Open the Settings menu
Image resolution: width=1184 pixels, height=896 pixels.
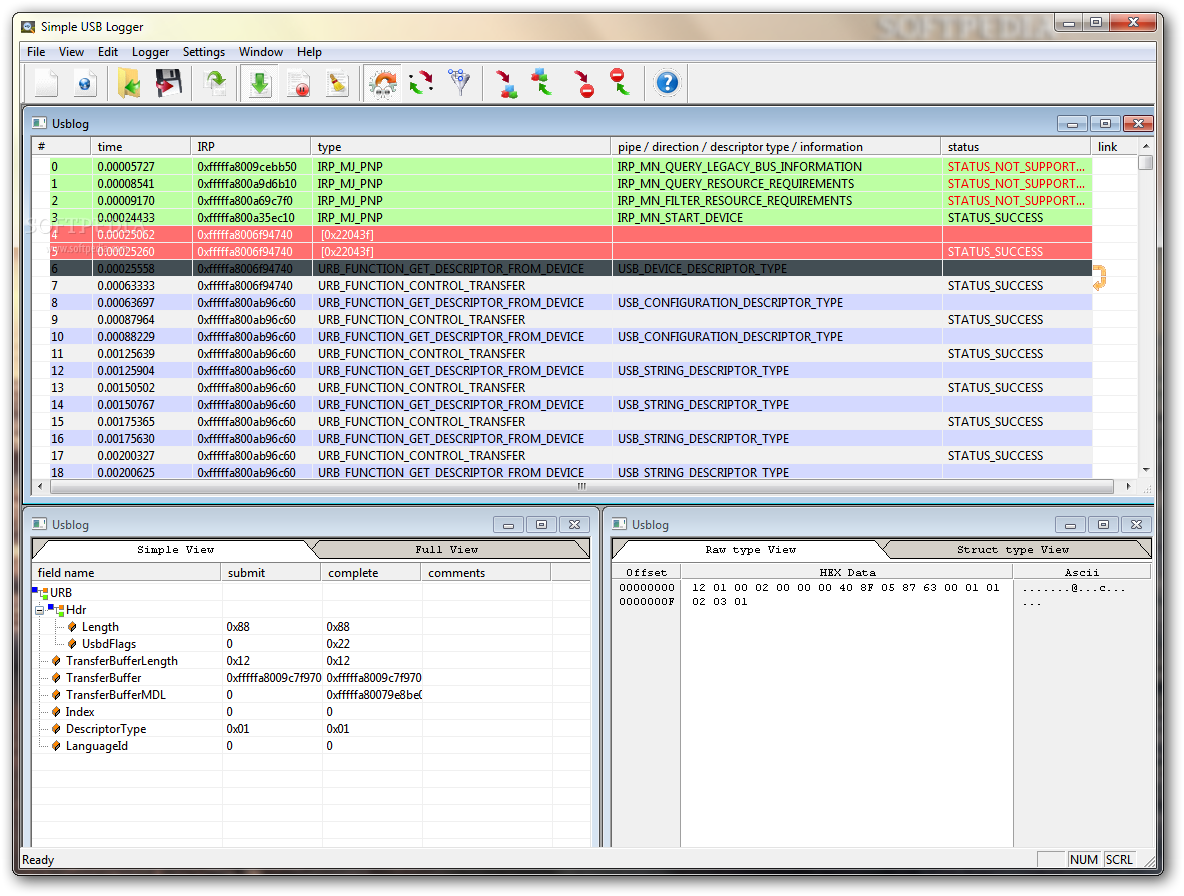click(x=204, y=51)
